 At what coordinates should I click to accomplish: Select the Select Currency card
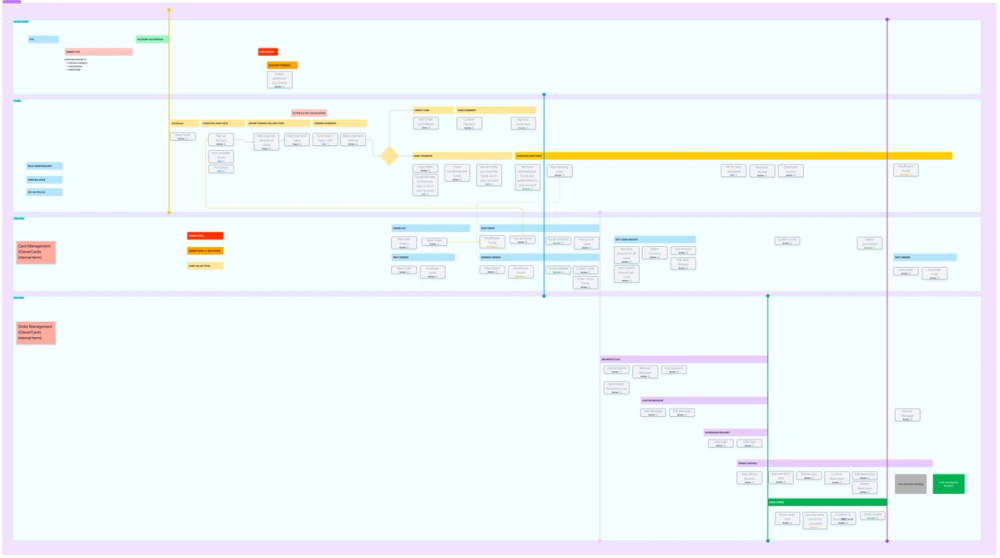coord(654,253)
